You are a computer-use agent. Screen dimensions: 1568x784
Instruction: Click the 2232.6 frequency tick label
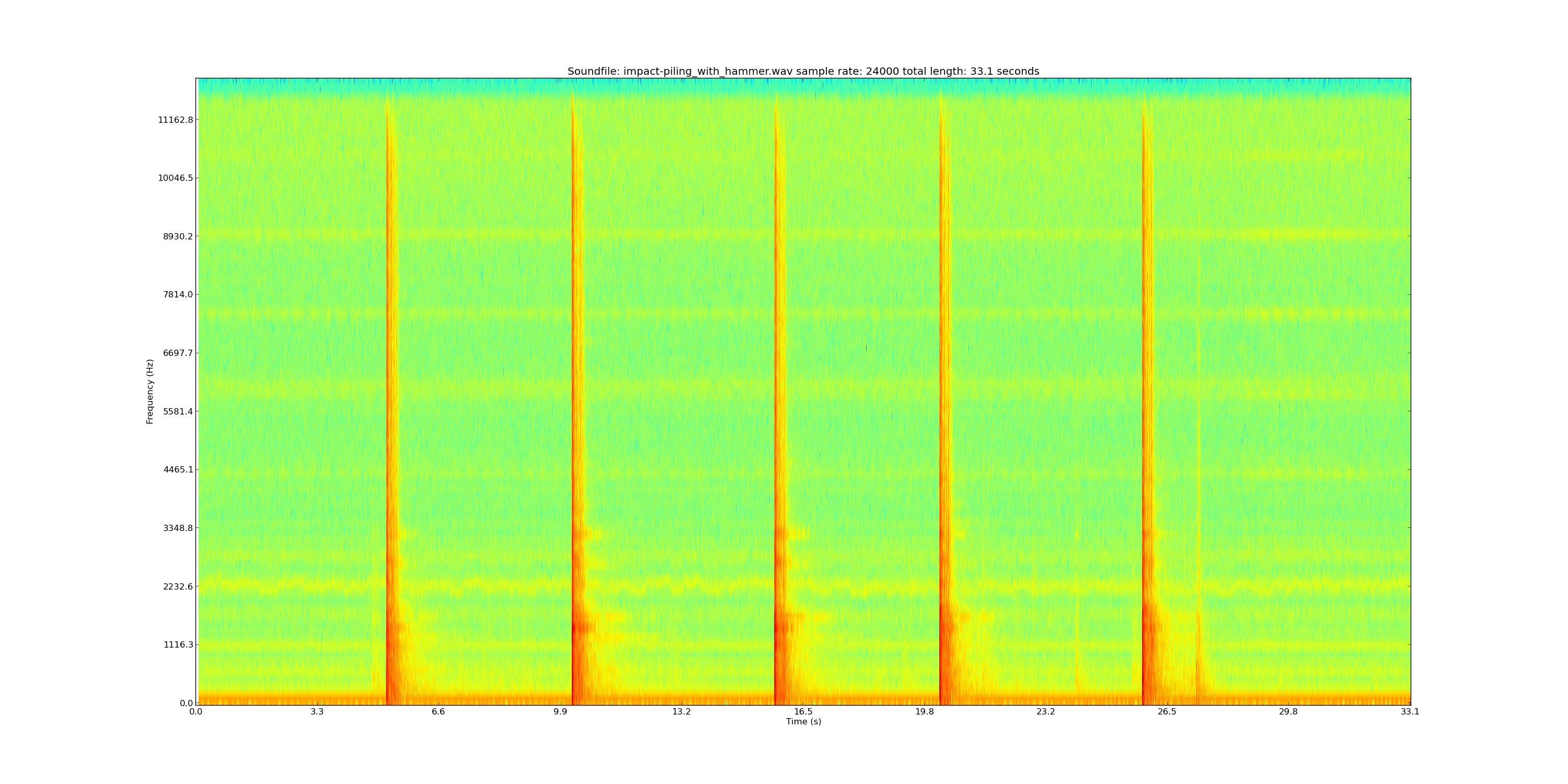[178, 587]
